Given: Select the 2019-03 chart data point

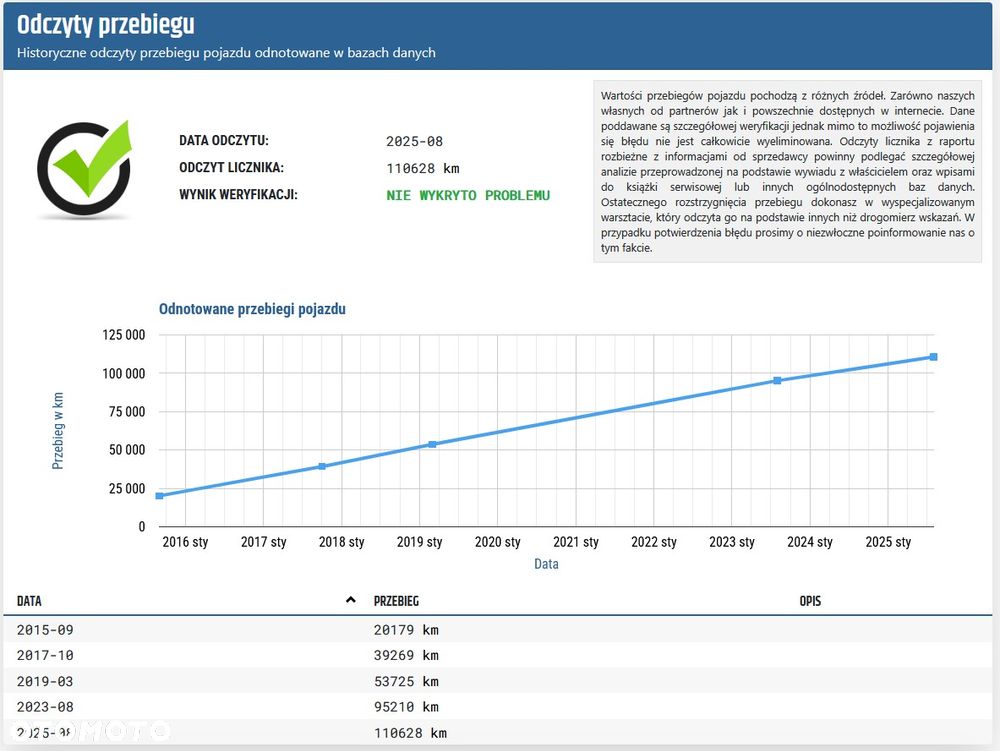Looking at the screenshot, I should click(432, 444).
